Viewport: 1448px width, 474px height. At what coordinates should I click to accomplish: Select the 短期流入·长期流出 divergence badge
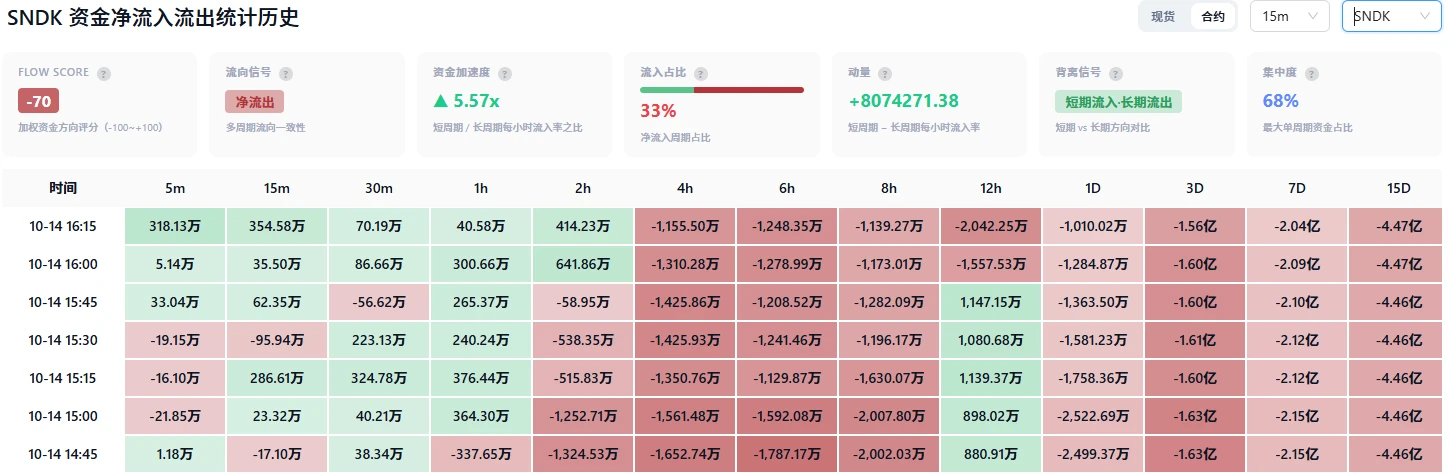(1118, 102)
